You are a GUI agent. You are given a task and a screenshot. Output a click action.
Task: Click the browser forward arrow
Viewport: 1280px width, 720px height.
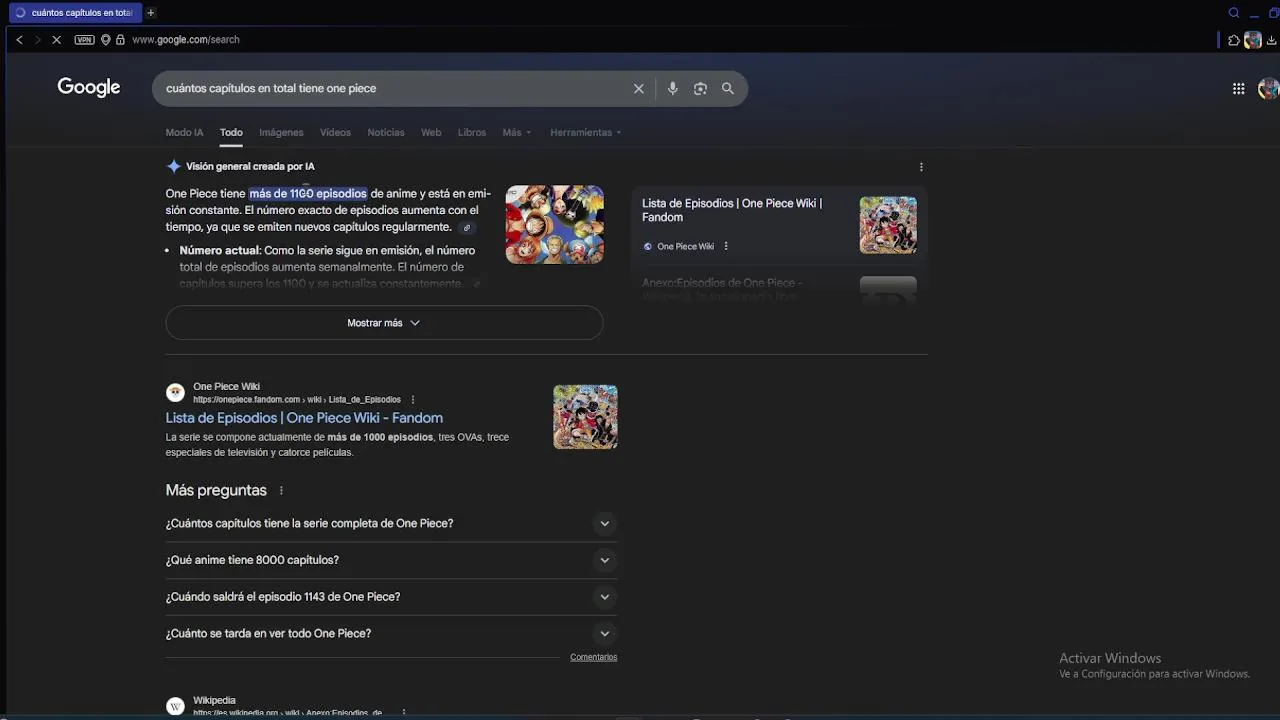click(37, 40)
